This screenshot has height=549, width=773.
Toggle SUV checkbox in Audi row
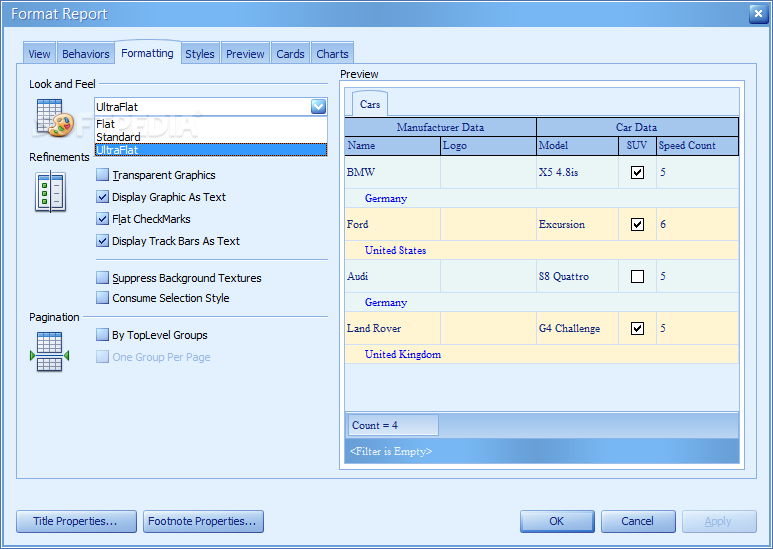[637, 276]
